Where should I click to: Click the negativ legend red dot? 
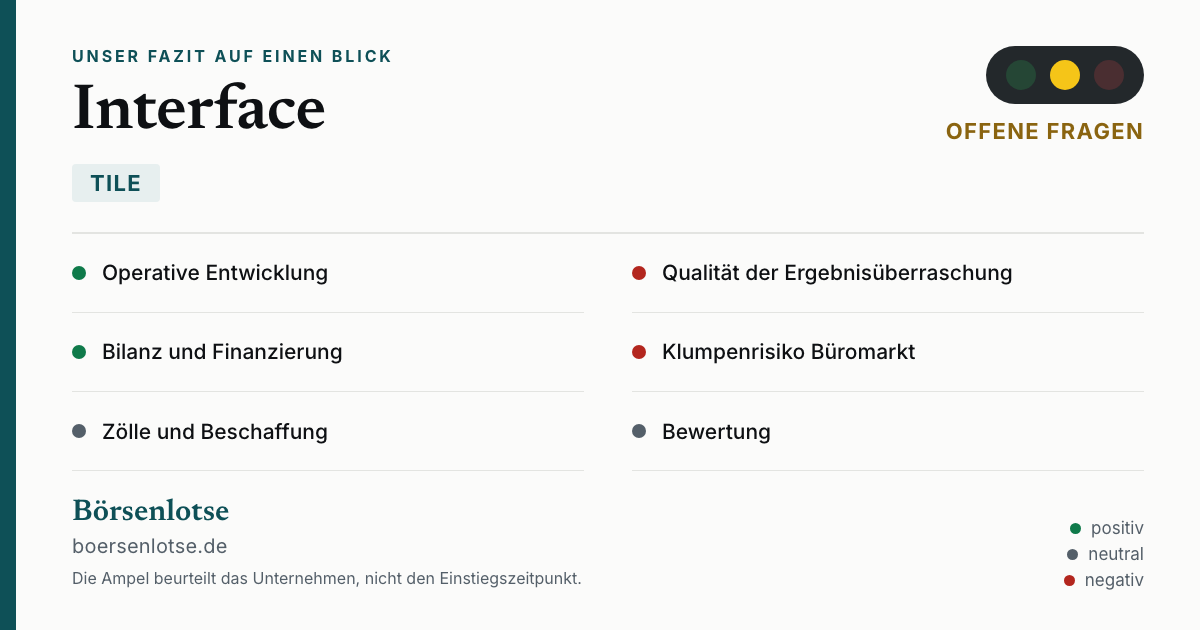click(1069, 580)
